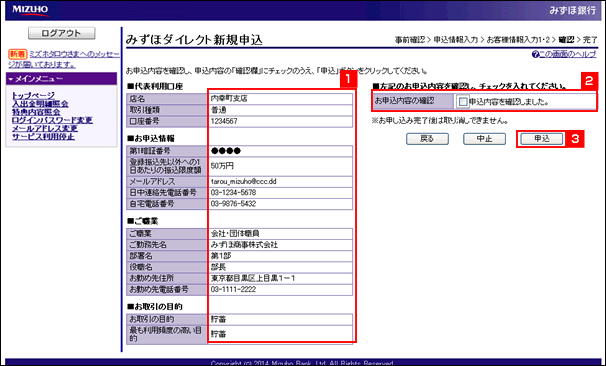Open 入出金明細照会 menu item

(40, 104)
